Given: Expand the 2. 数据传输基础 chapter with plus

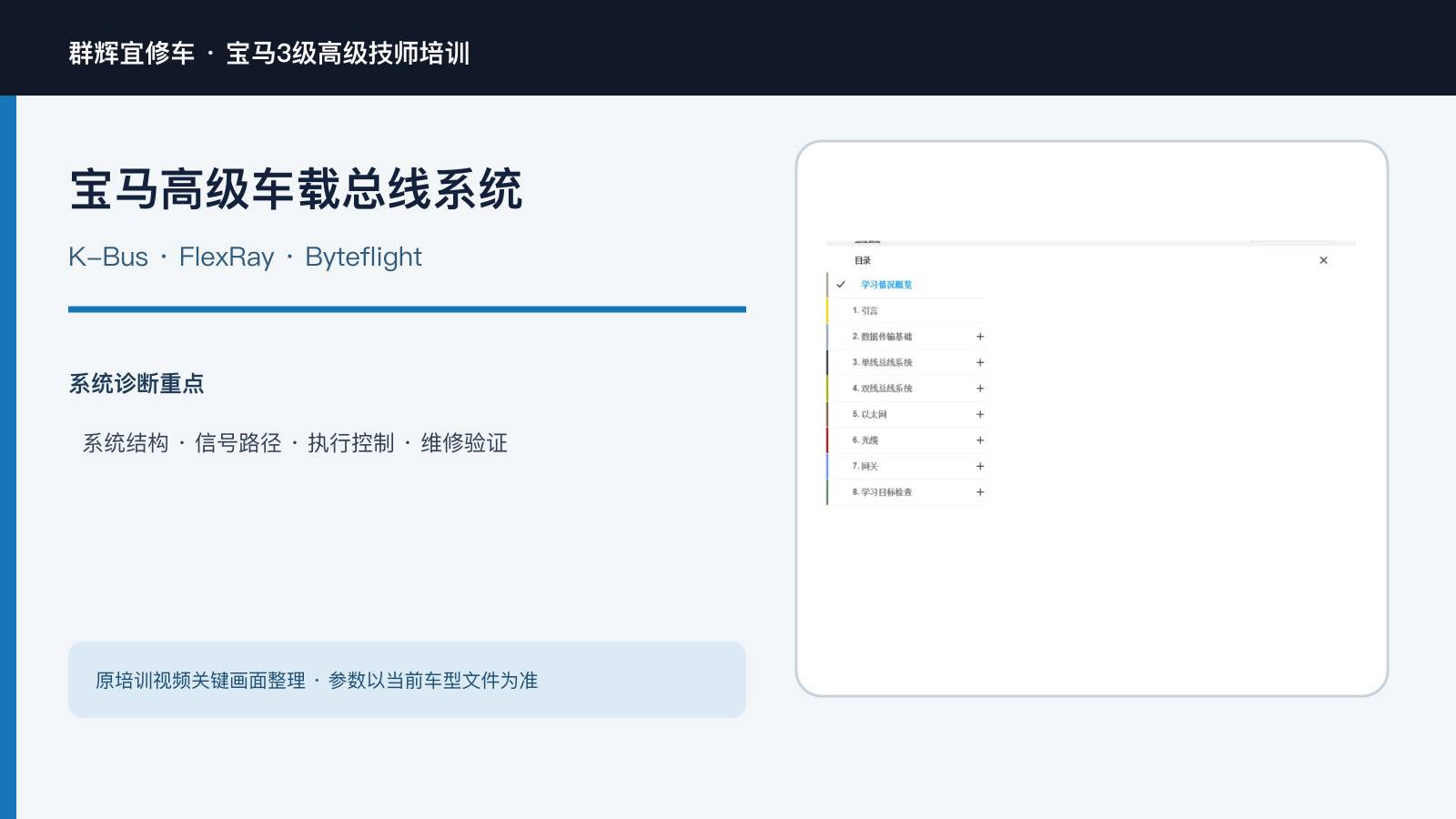Looking at the screenshot, I should [980, 337].
